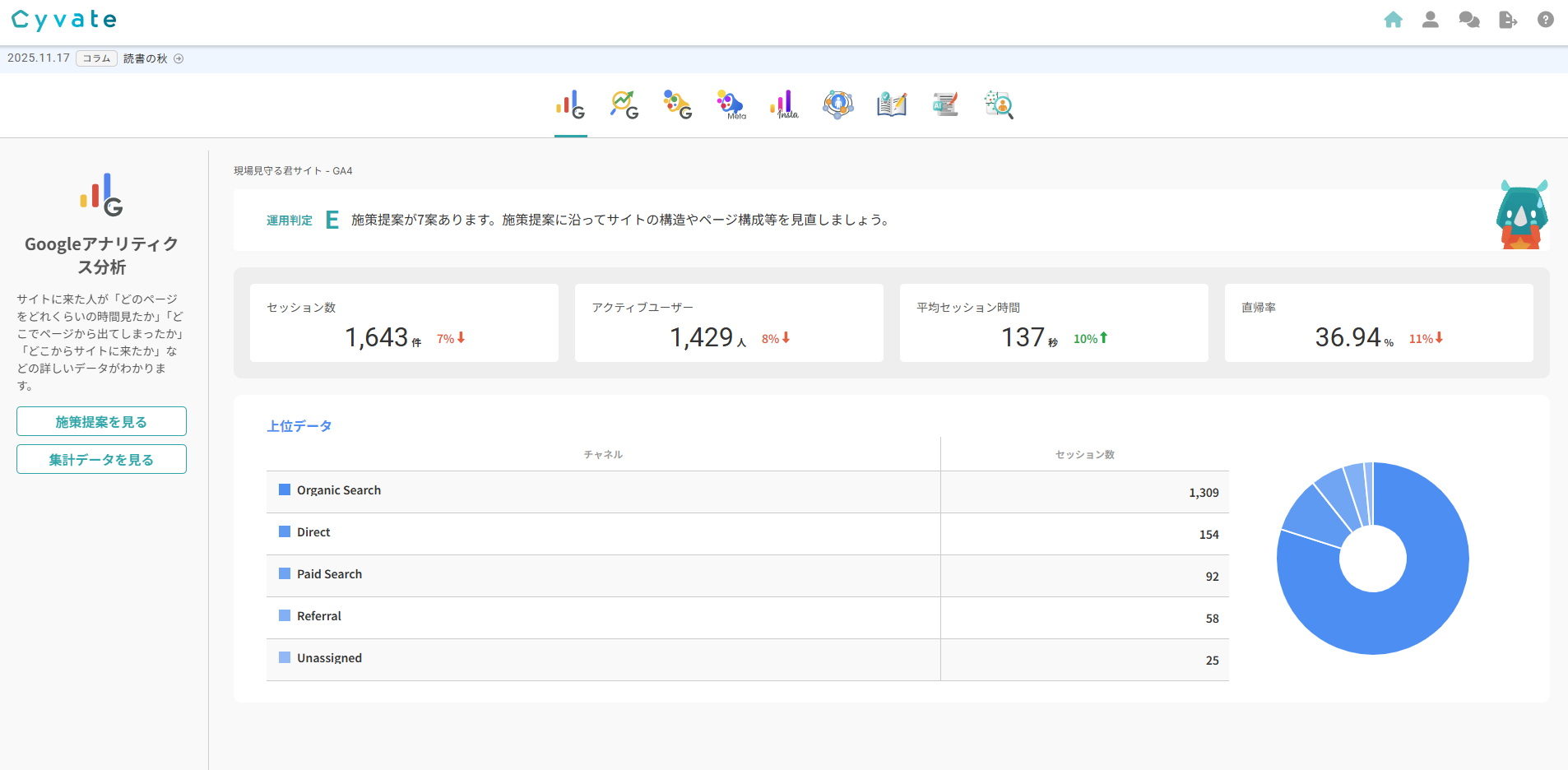Open the Meta ads analysis icon
The width and height of the screenshot is (1568, 770).
coord(731,104)
